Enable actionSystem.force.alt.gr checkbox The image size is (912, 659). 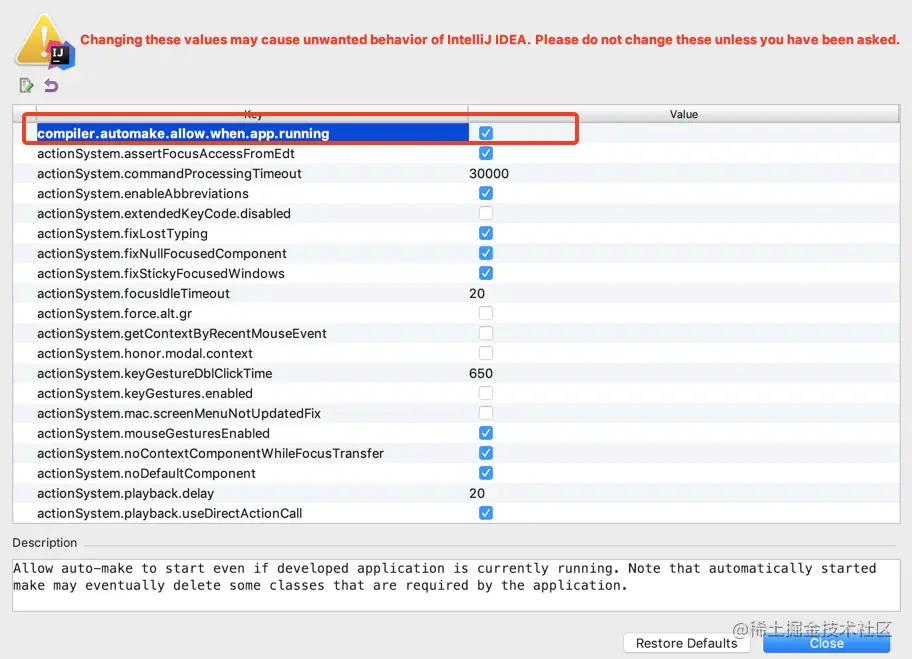pyautogui.click(x=486, y=313)
